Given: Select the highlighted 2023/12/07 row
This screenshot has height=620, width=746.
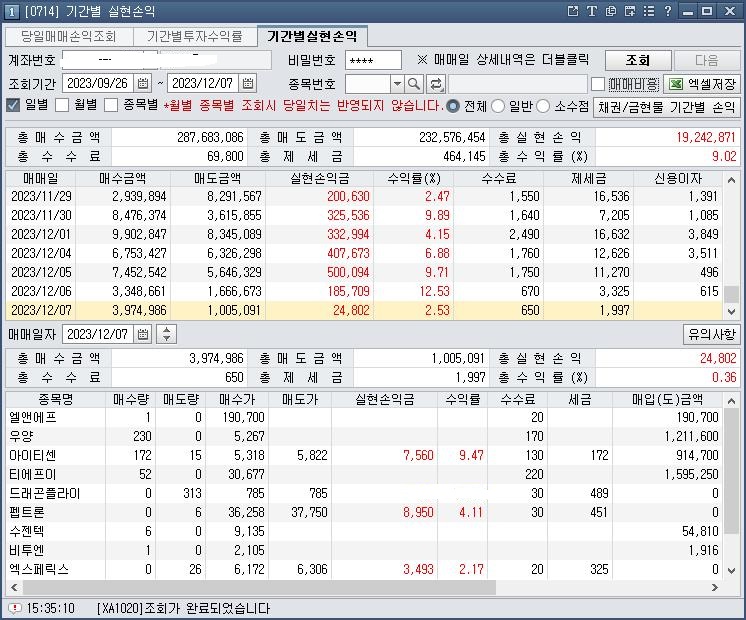Looking at the screenshot, I should pos(365,310).
